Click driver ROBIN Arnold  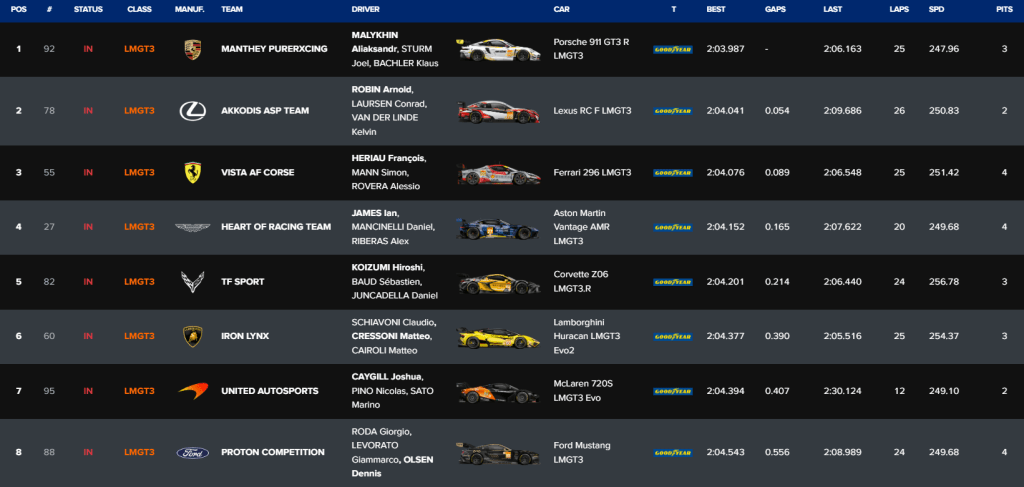coord(381,90)
